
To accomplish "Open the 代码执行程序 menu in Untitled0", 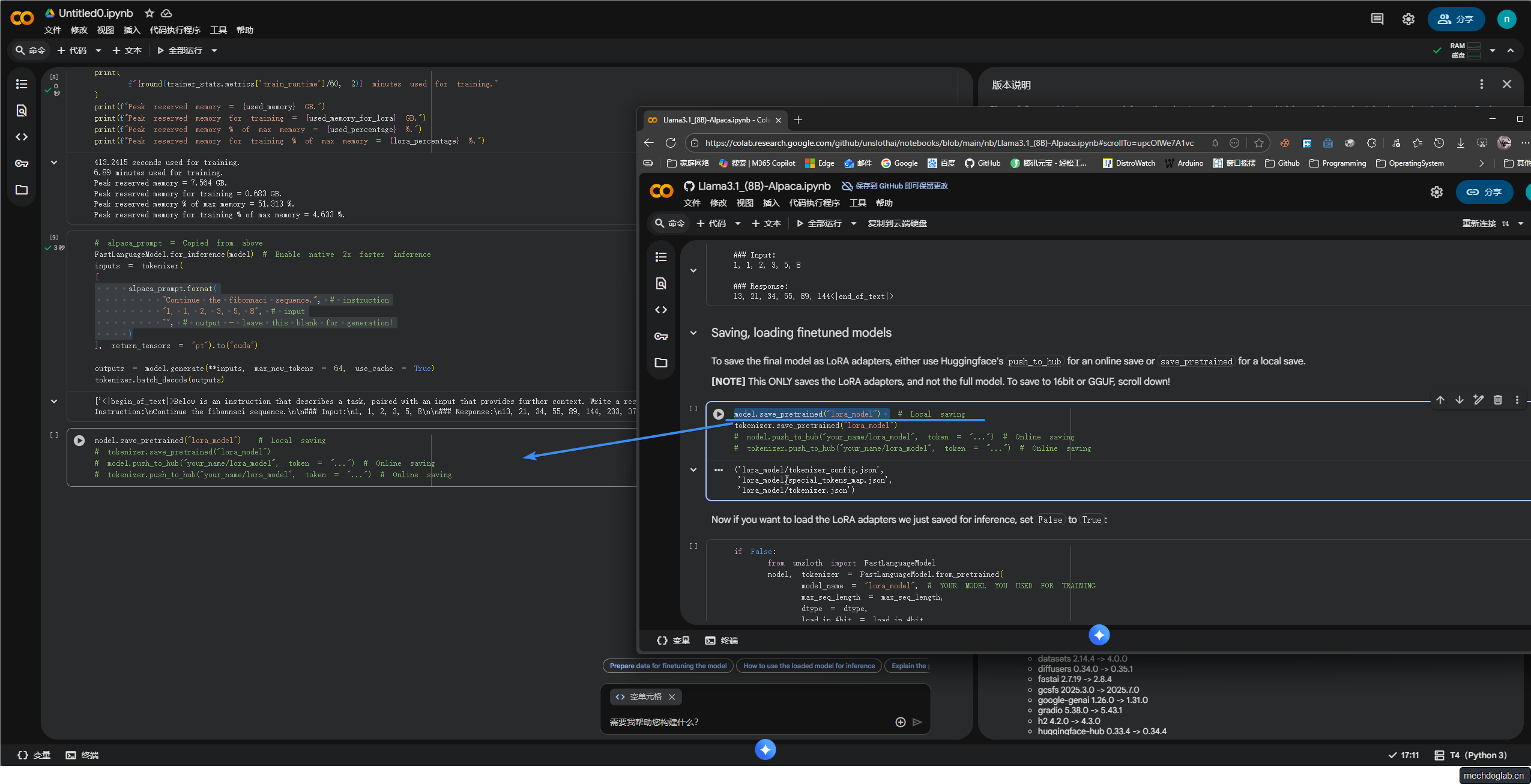I will [x=175, y=30].
